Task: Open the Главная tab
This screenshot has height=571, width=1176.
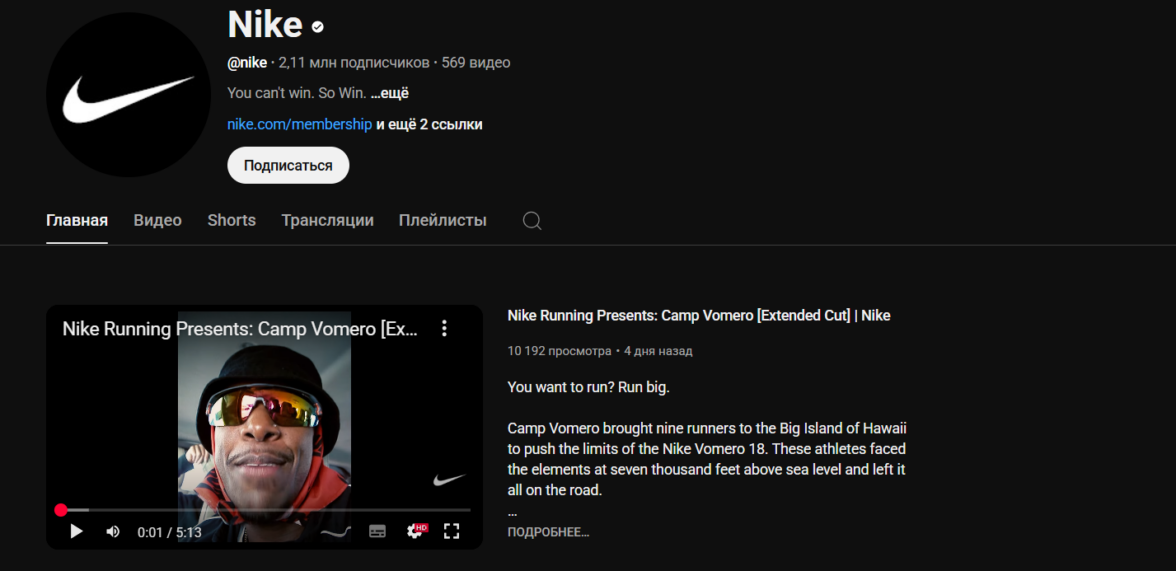Action: point(76,221)
